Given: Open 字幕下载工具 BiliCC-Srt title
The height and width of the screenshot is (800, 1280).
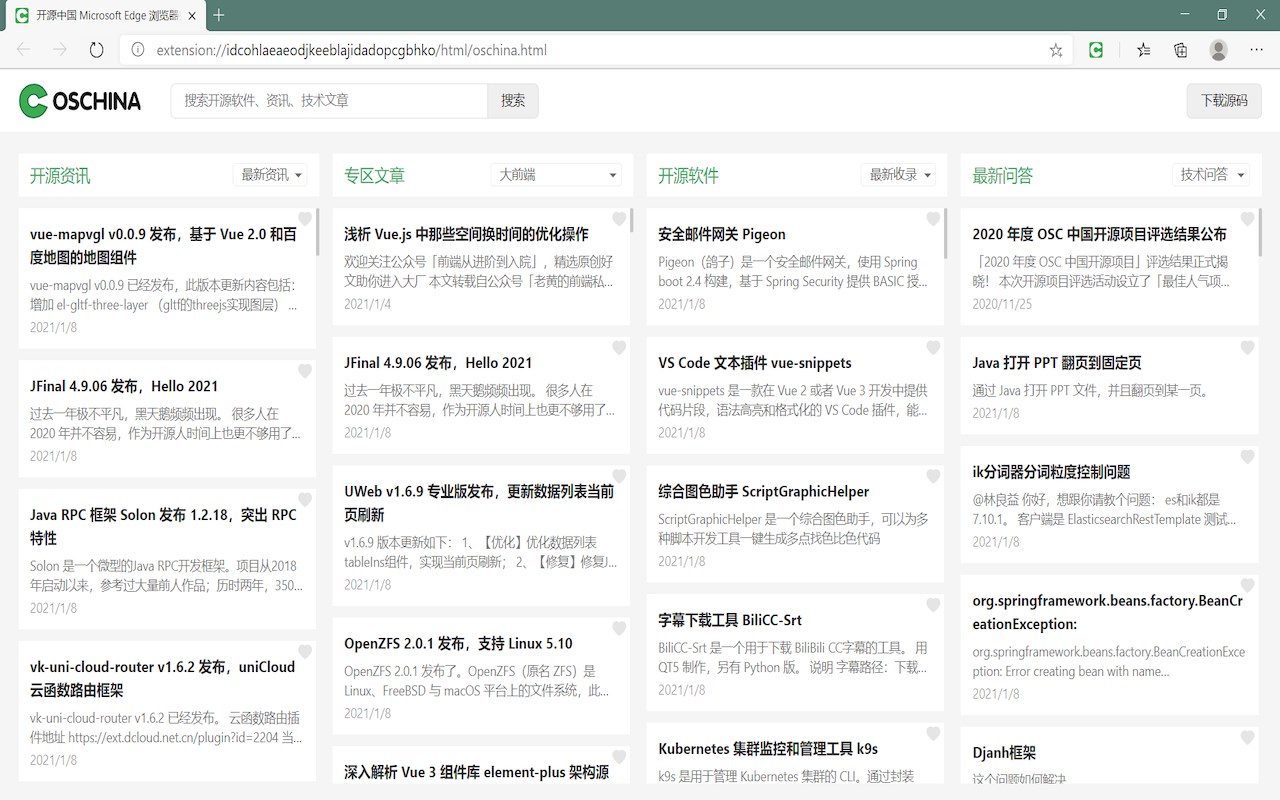Looking at the screenshot, I should [x=730, y=620].
